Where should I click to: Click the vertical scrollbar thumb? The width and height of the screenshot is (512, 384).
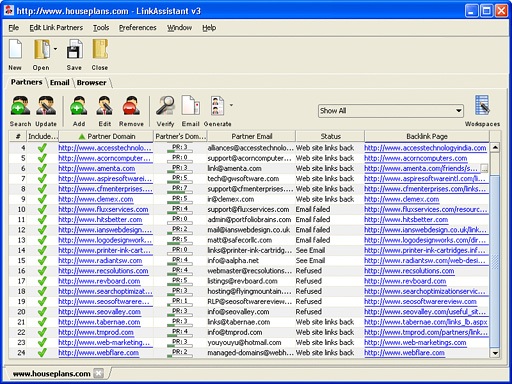click(x=495, y=261)
